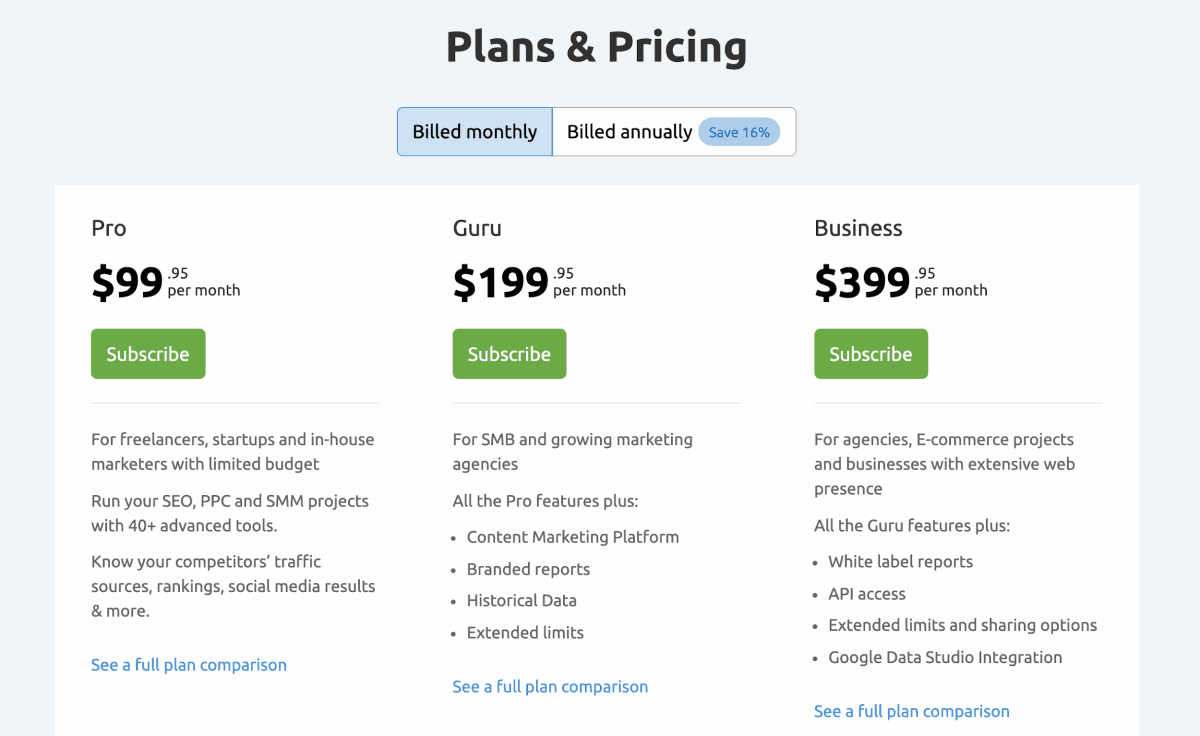Click the Plans & Pricing heading
The height and width of the screenshot is (736, 1200).
click(x=596, y=47)
